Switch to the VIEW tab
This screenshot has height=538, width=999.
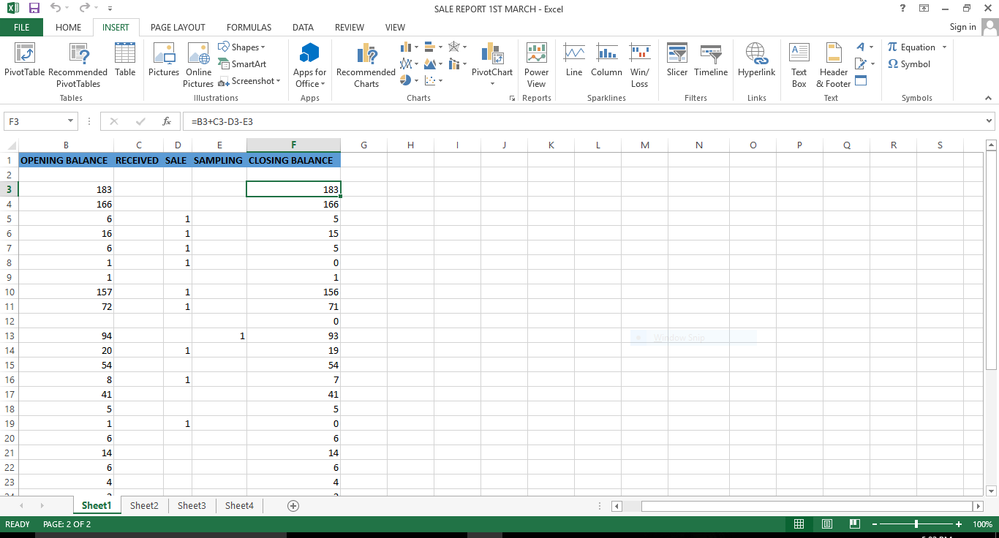click(x=395, y=27)
